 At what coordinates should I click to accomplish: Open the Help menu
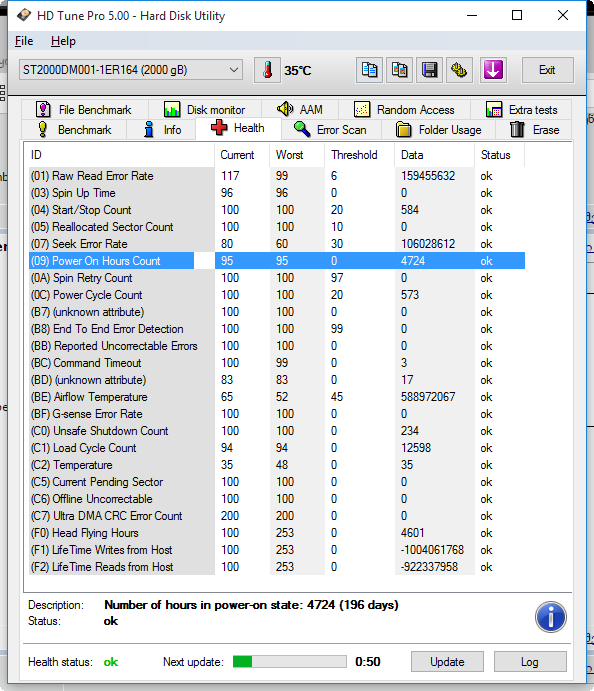coord(63,41)
